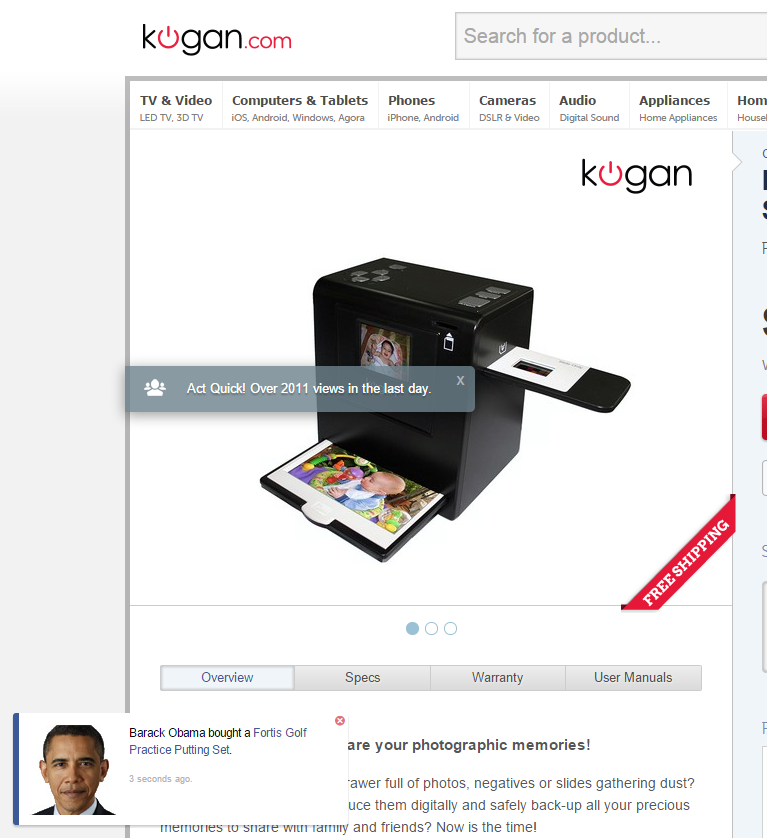Click Barack Obama's profile photo
This screenshot has height=838, width=767.
[73, 770]
